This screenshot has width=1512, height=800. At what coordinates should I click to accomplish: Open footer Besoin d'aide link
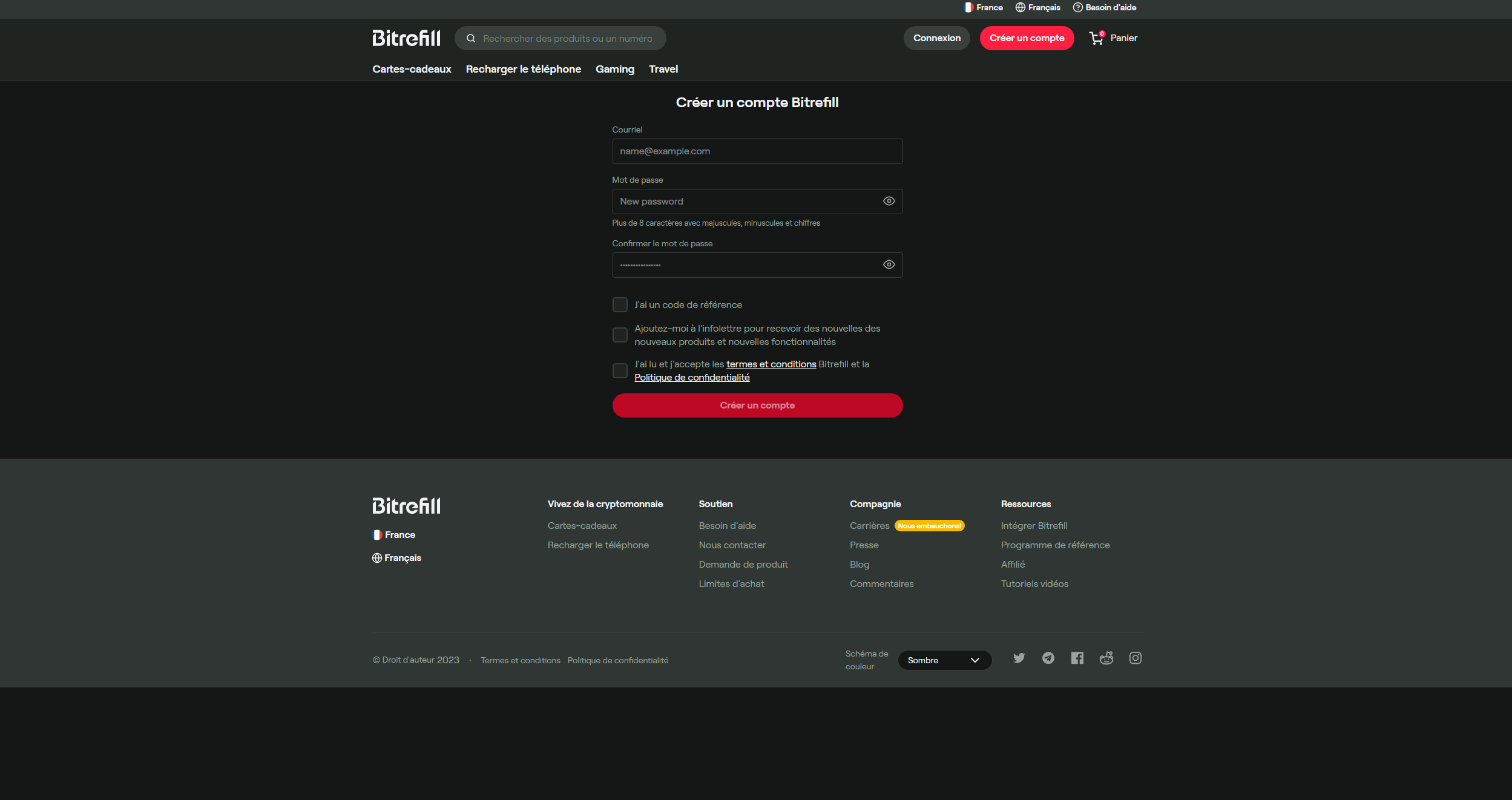tap(728, 526)
